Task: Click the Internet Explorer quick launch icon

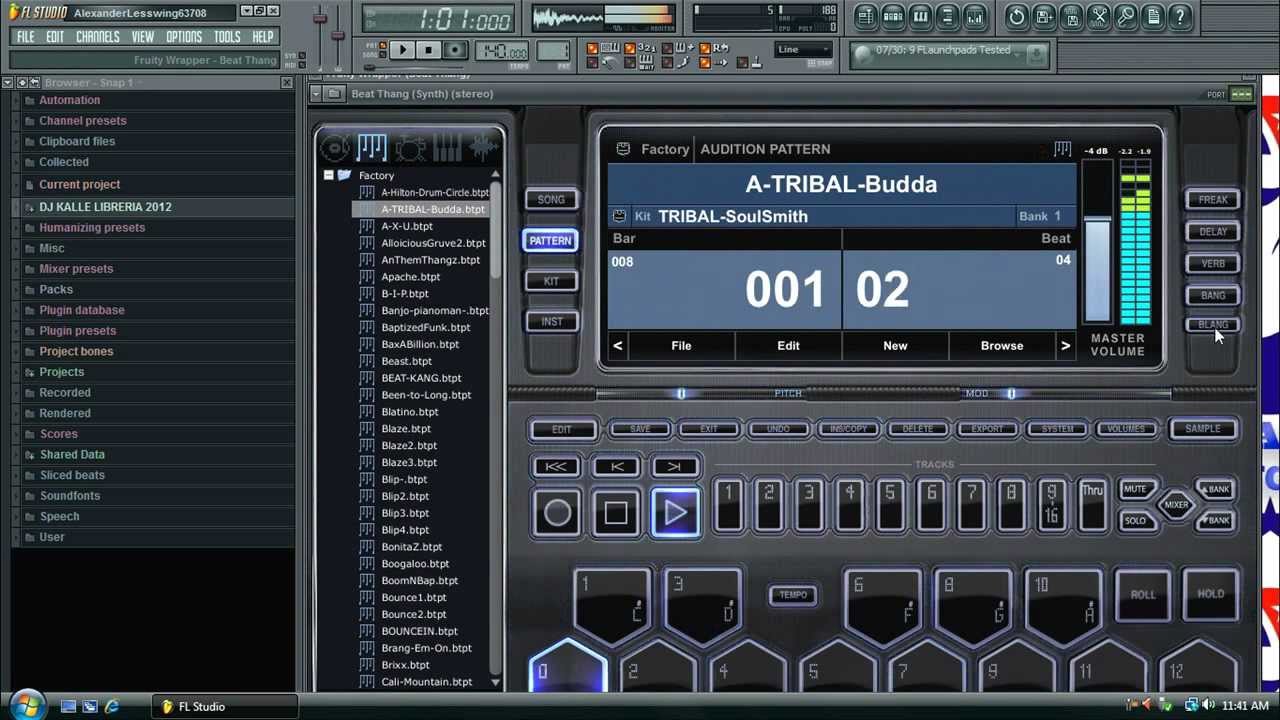Action: pyautogui.click(x=111, y=706)
